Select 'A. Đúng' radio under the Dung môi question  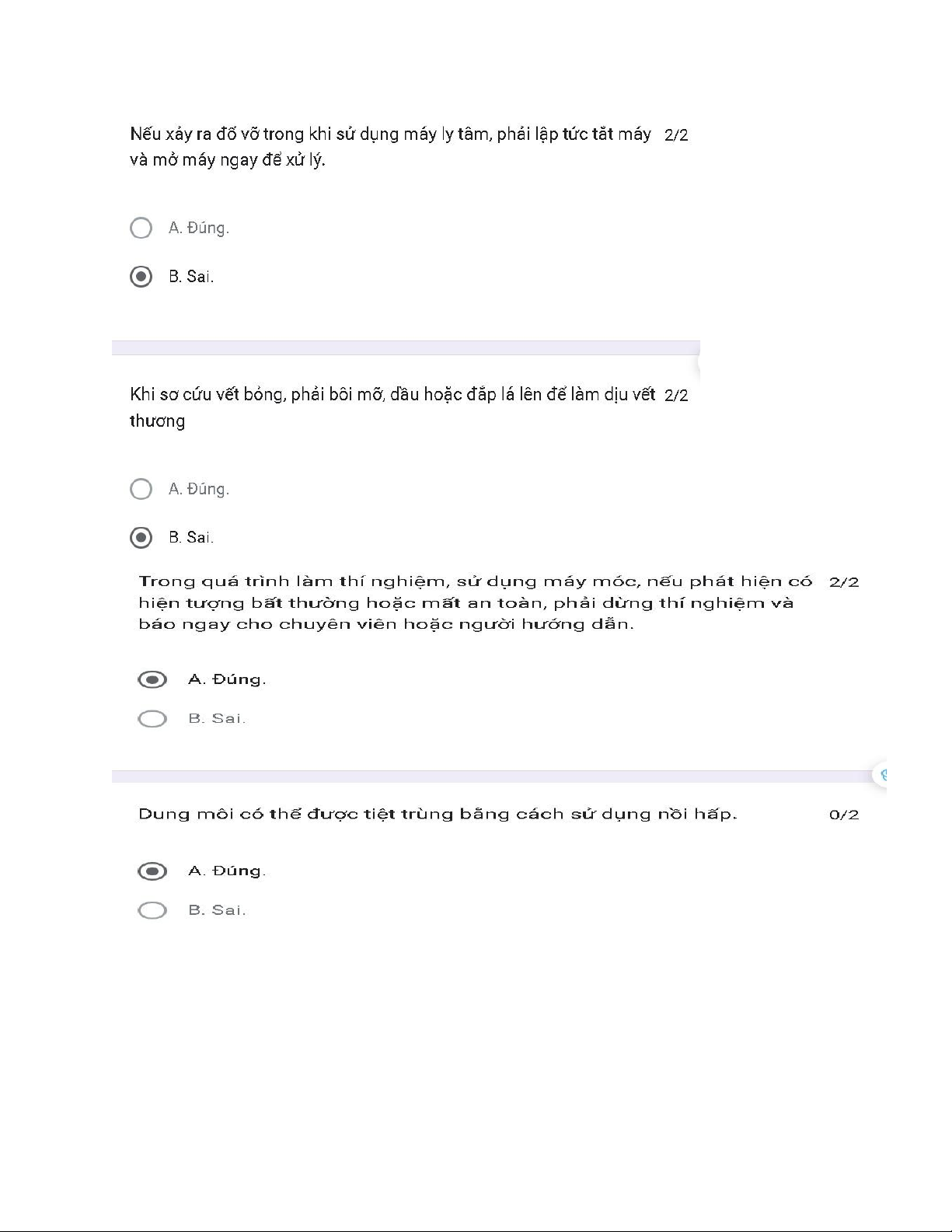tap(152, 871)
